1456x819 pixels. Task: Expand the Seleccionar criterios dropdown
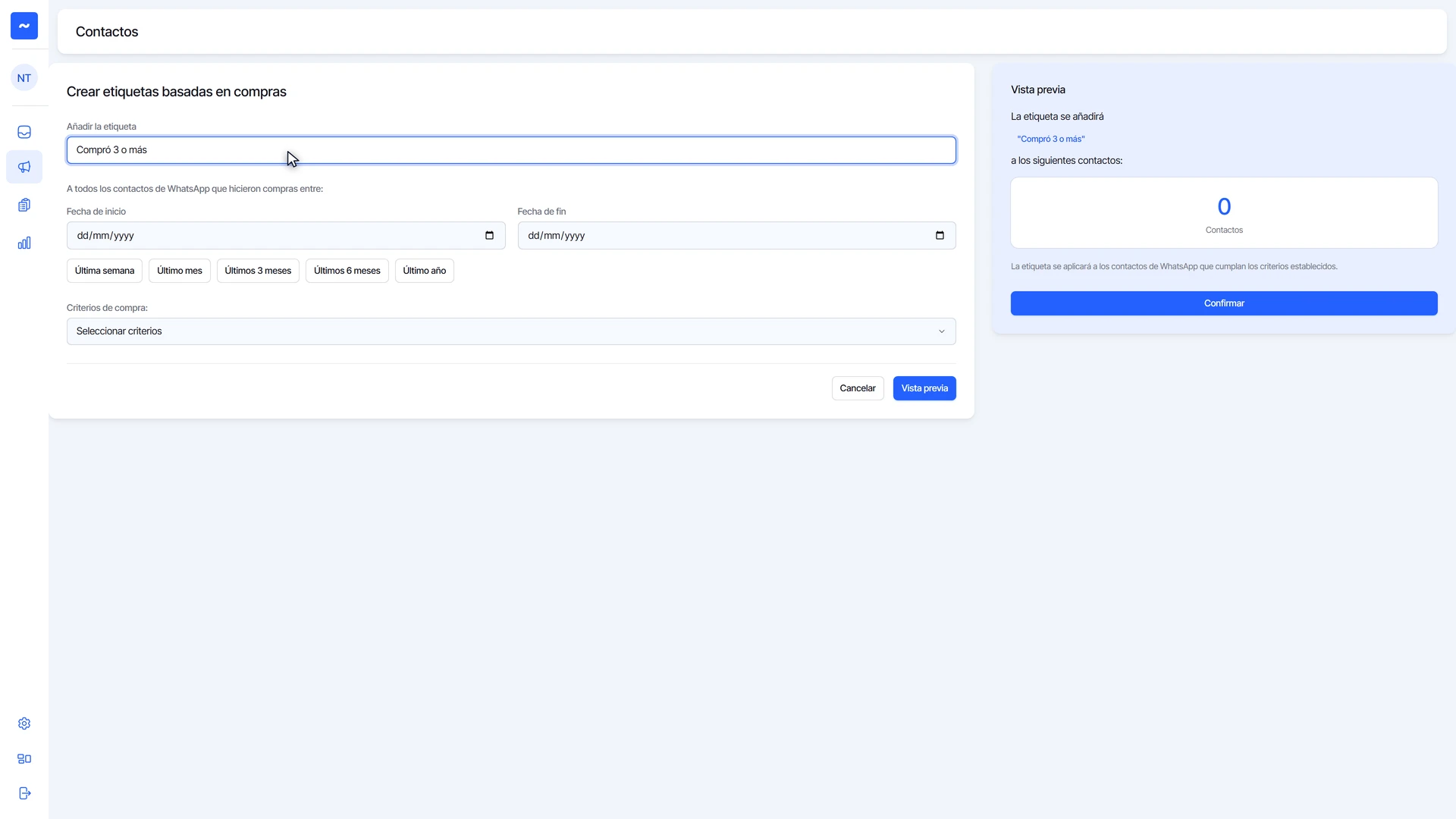pyautogui.click(x=511, y=331)
